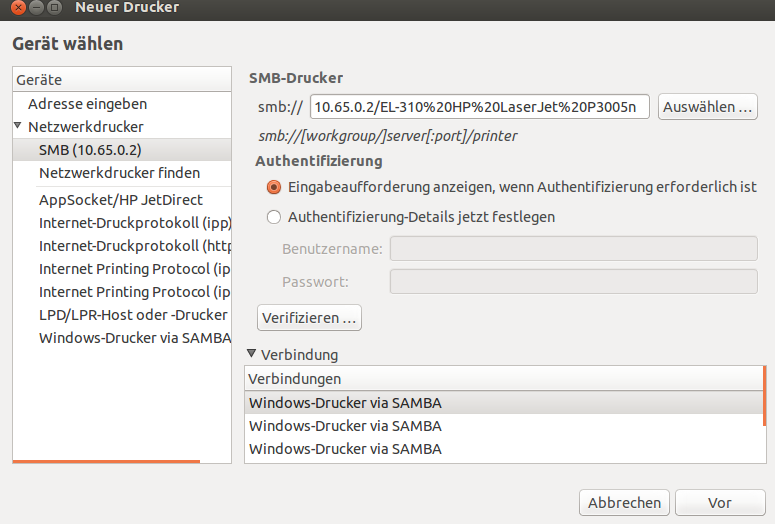775x524 pixels.
Task: Select LPD/LPR-Host oder -Drucker entry
Action: click(x=134, y=315)
